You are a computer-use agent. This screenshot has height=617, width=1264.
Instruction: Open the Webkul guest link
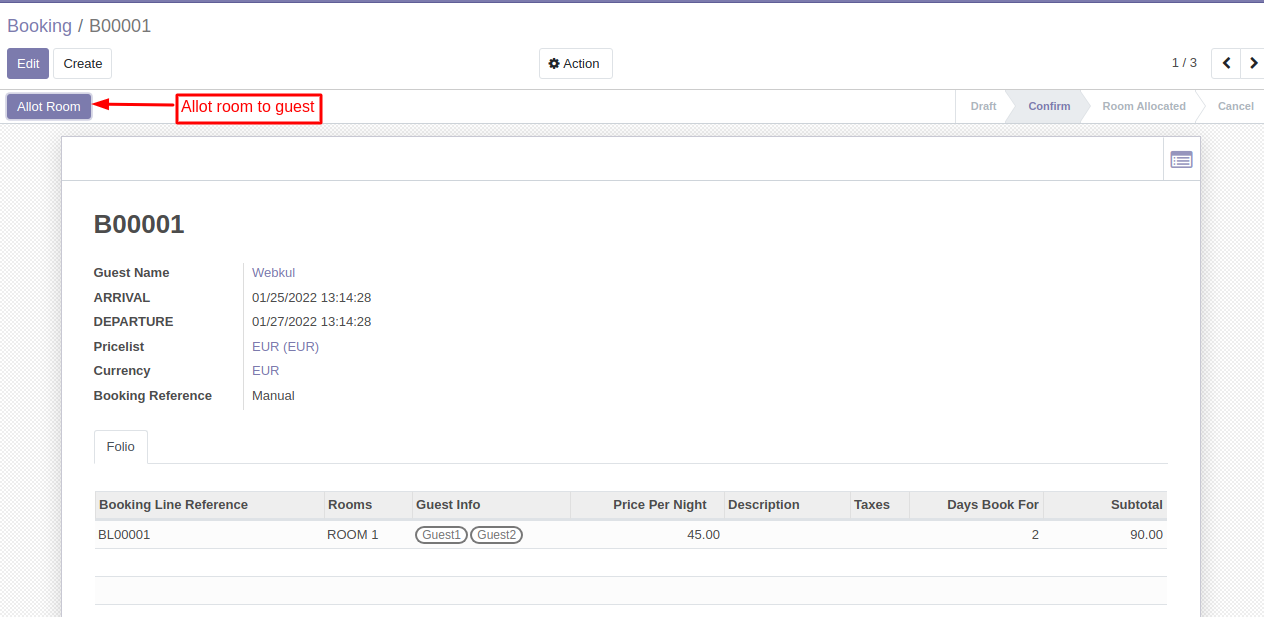[x=273, y=273]
